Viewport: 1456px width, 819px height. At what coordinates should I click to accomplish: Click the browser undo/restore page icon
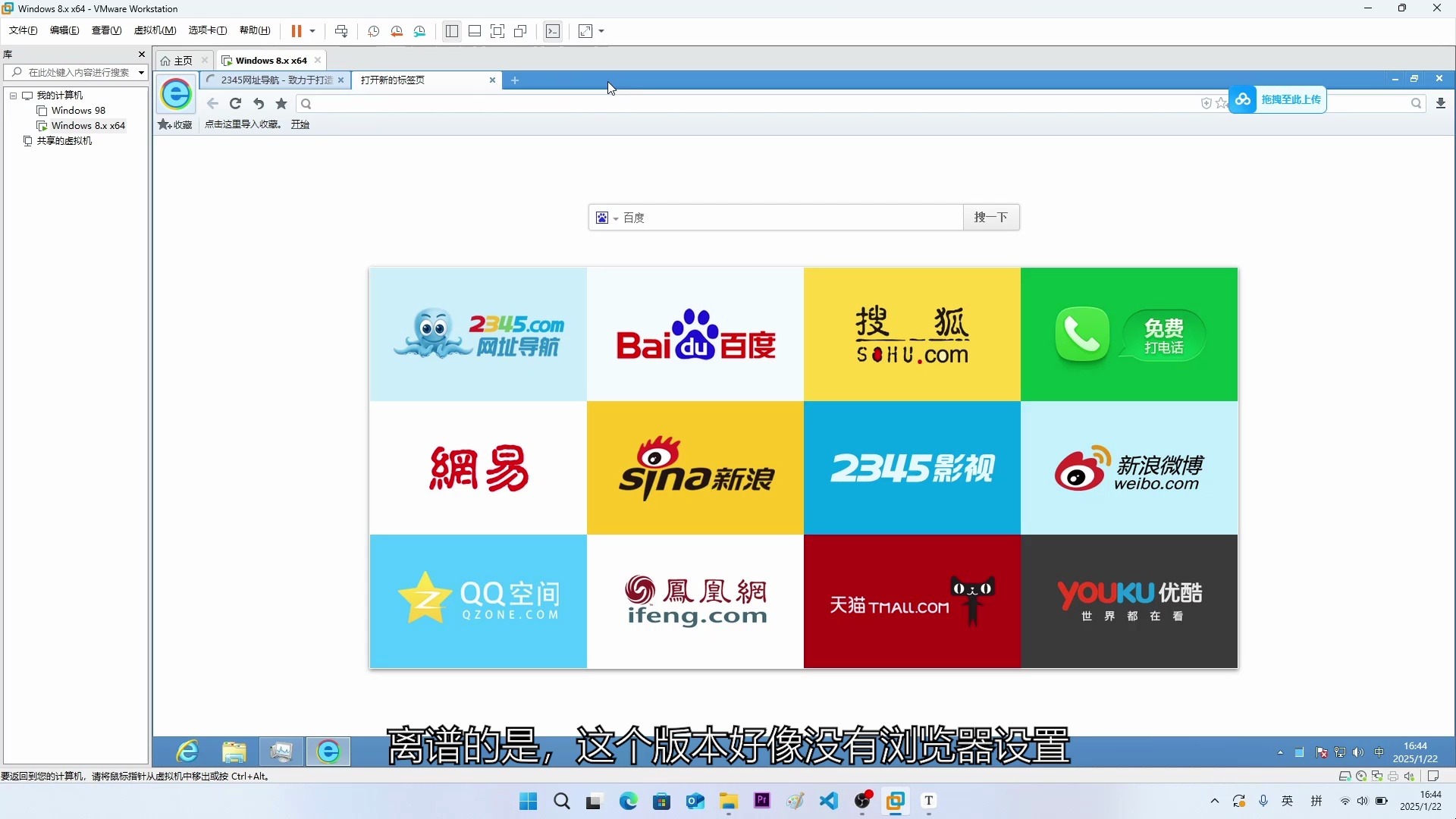click(x=259, y=104)
